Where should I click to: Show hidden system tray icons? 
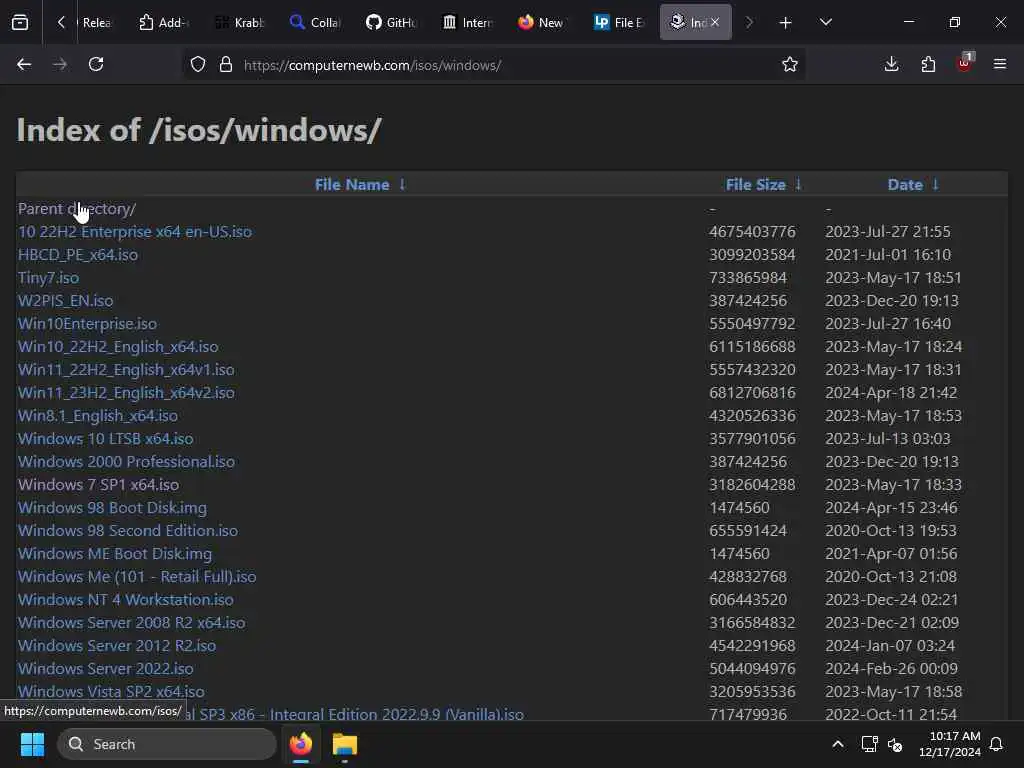coord(838,744)
